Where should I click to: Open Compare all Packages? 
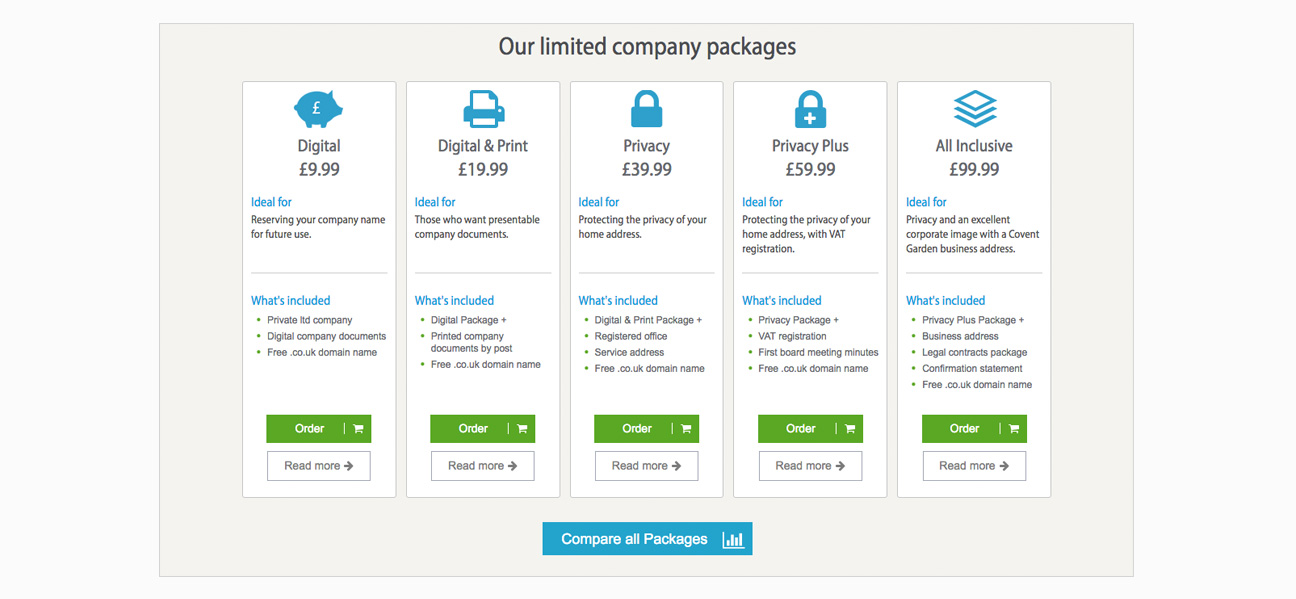(647, 539)
